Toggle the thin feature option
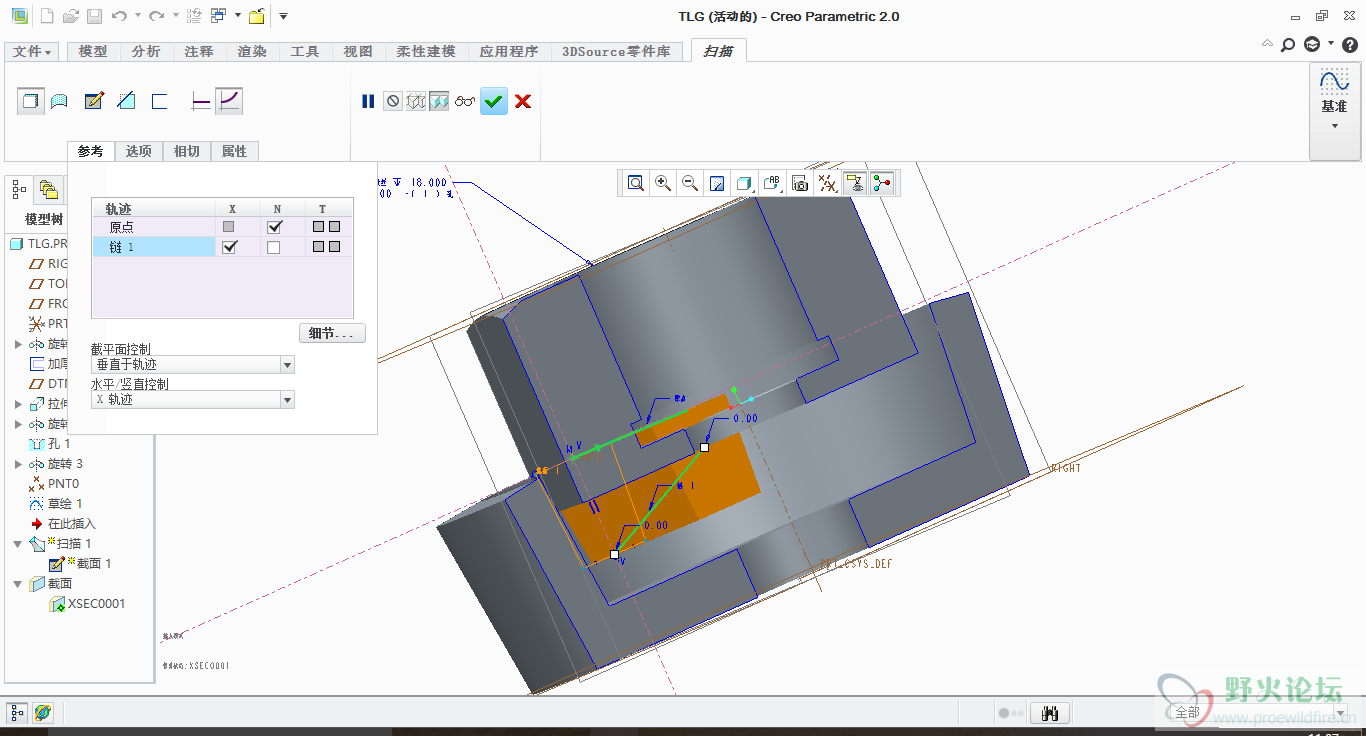The height and width of the screenshot is (736, 1366). point(159,101)
